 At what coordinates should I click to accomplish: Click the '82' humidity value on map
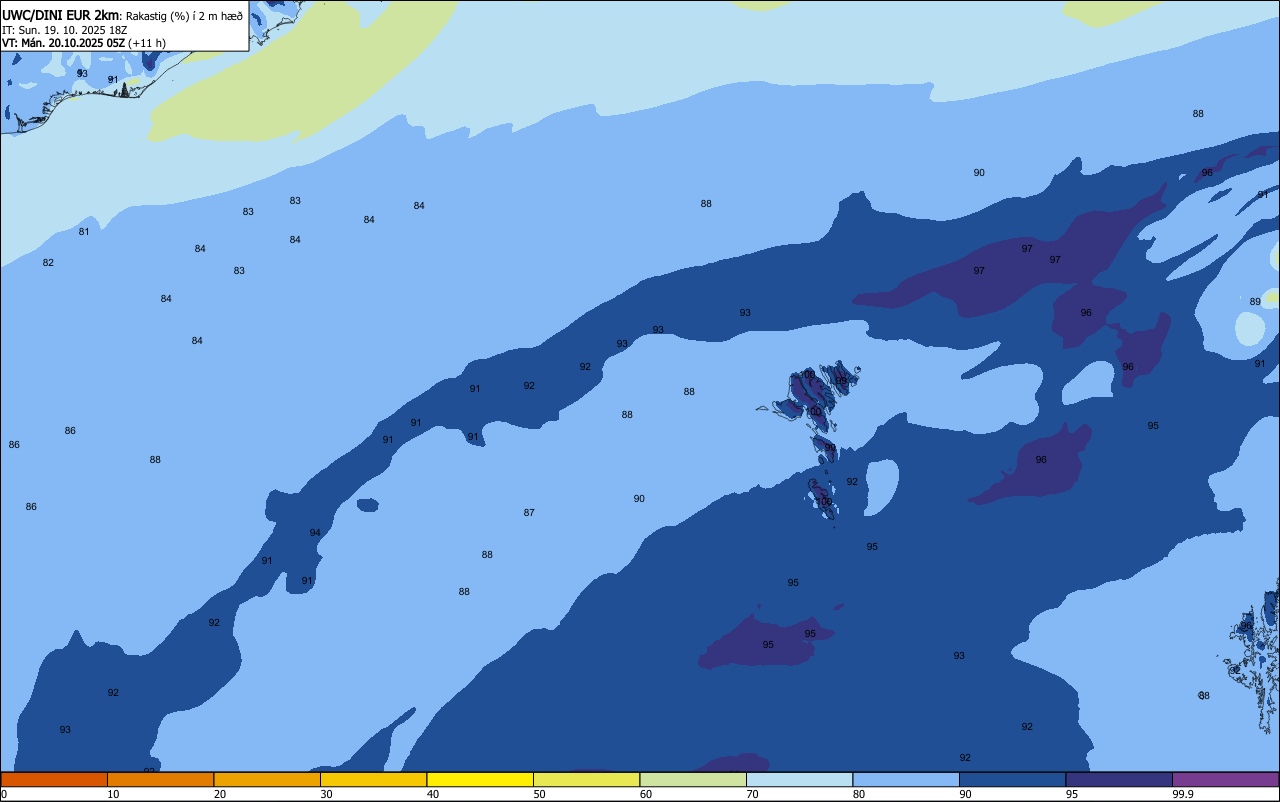click(x=48, y=262)
